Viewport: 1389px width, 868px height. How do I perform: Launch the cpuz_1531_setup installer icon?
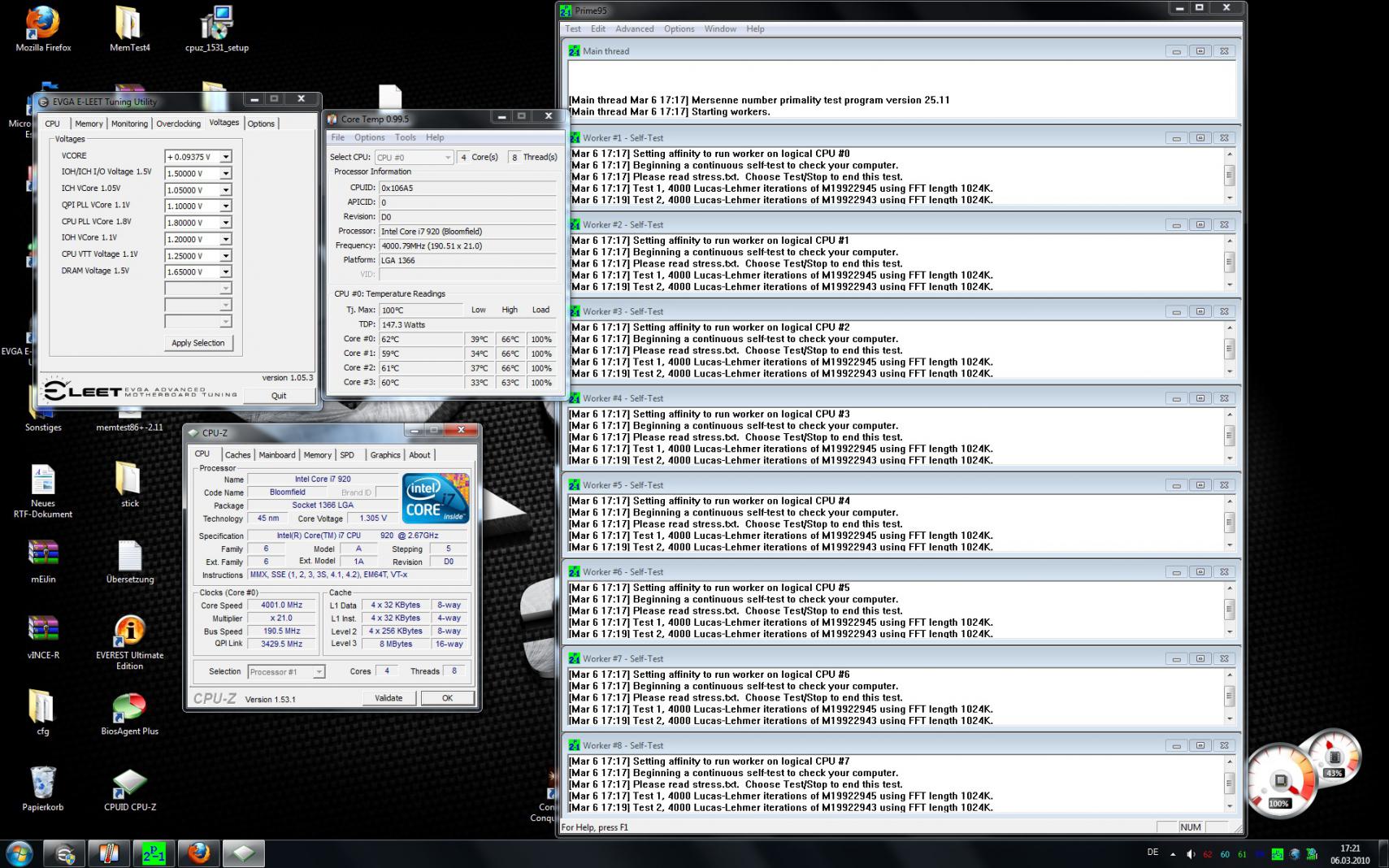pos(216,29)
